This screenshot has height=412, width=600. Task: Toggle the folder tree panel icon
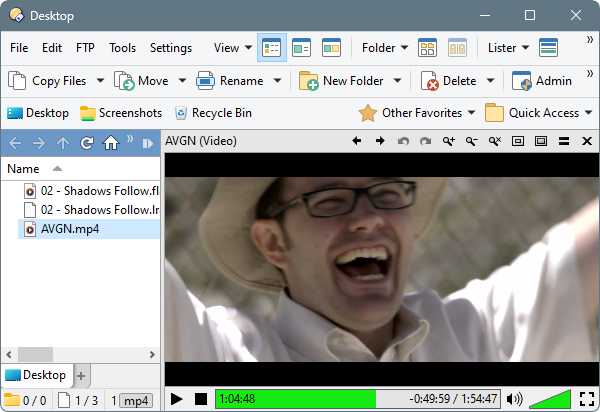[301, 48]
